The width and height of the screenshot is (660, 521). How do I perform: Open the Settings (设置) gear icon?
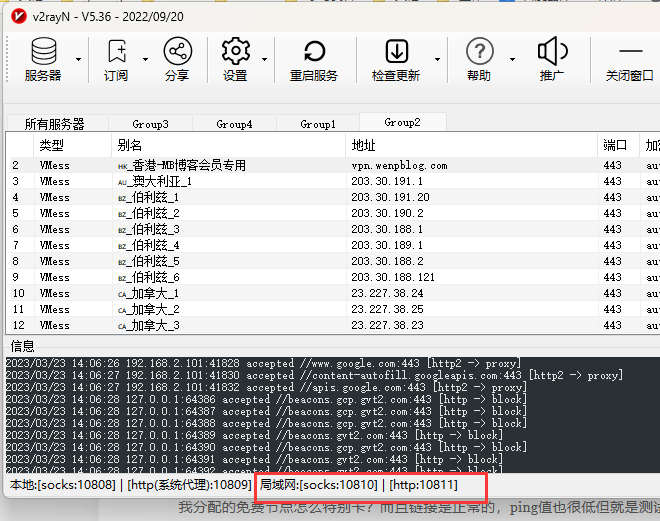235,51
